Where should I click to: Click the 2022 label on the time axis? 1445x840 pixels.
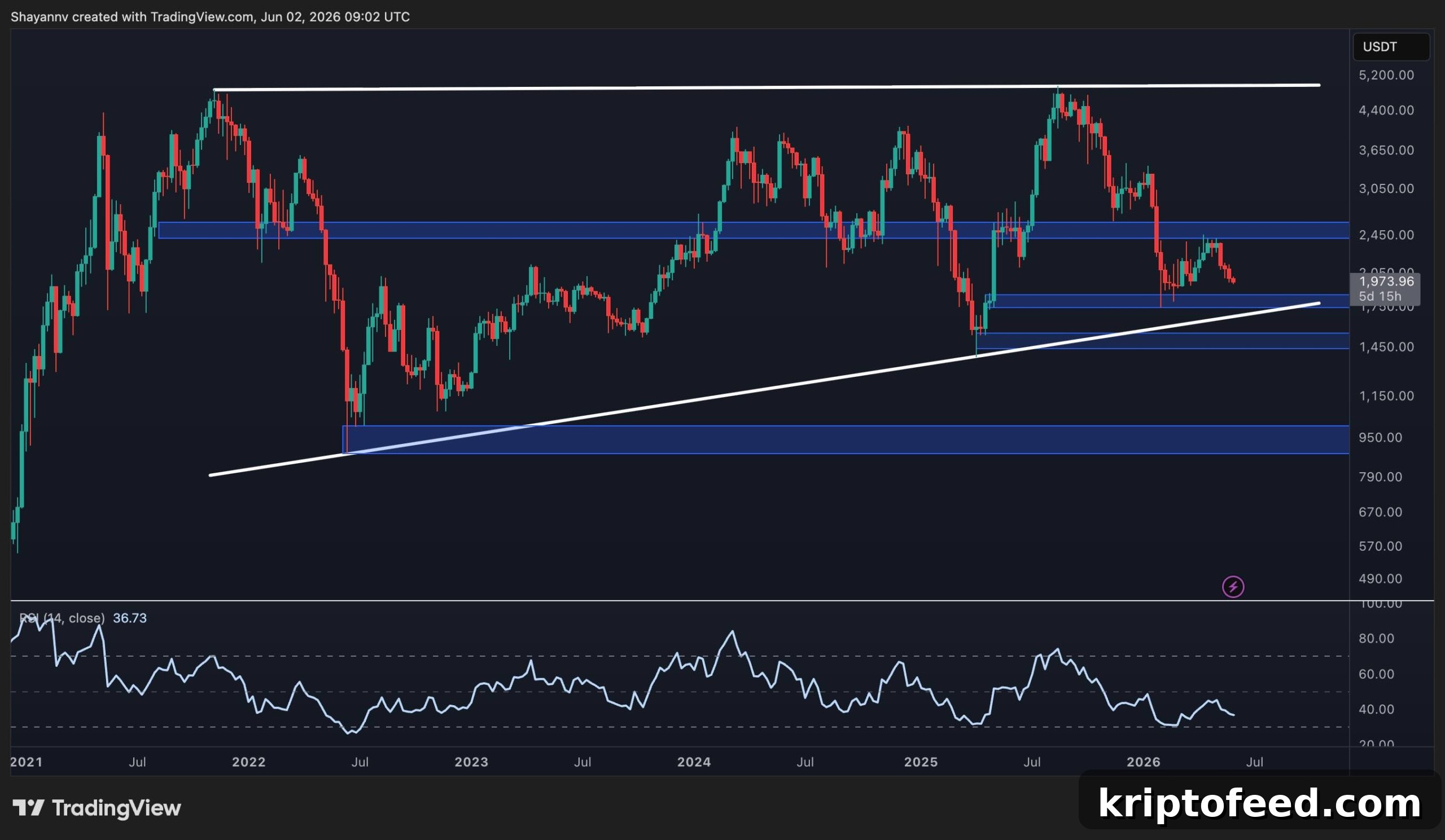click(x=249, y=762)
